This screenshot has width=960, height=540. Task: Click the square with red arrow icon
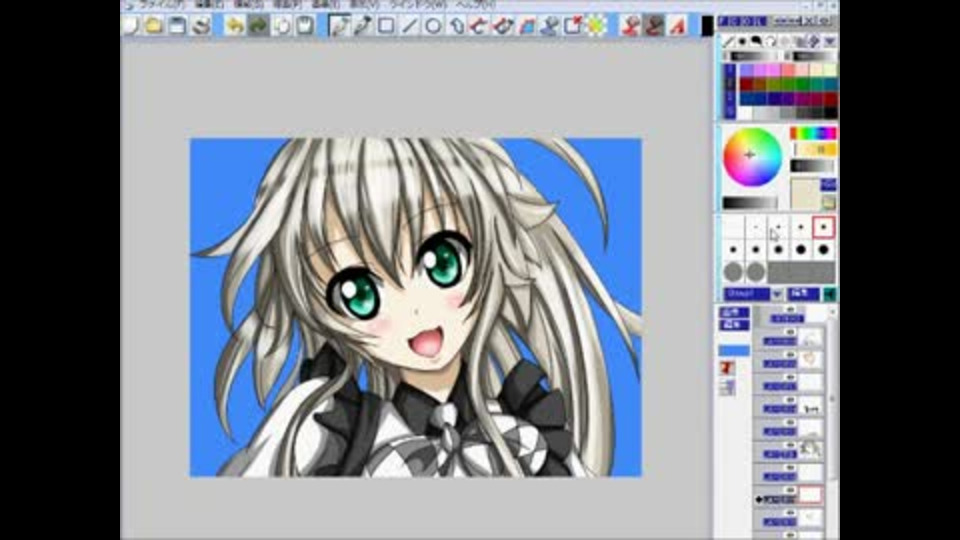click(x=574, y=26)
